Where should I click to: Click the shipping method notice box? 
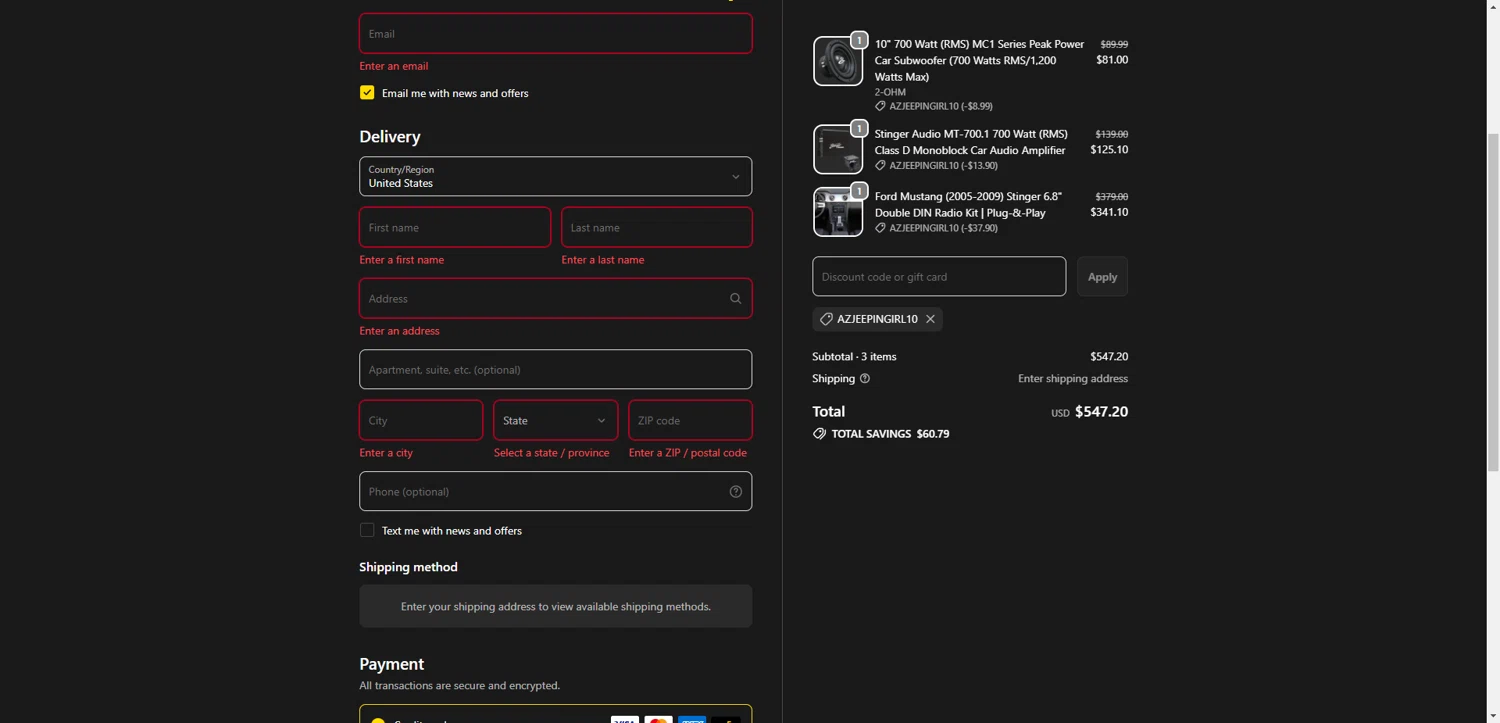tap(555, 606)
